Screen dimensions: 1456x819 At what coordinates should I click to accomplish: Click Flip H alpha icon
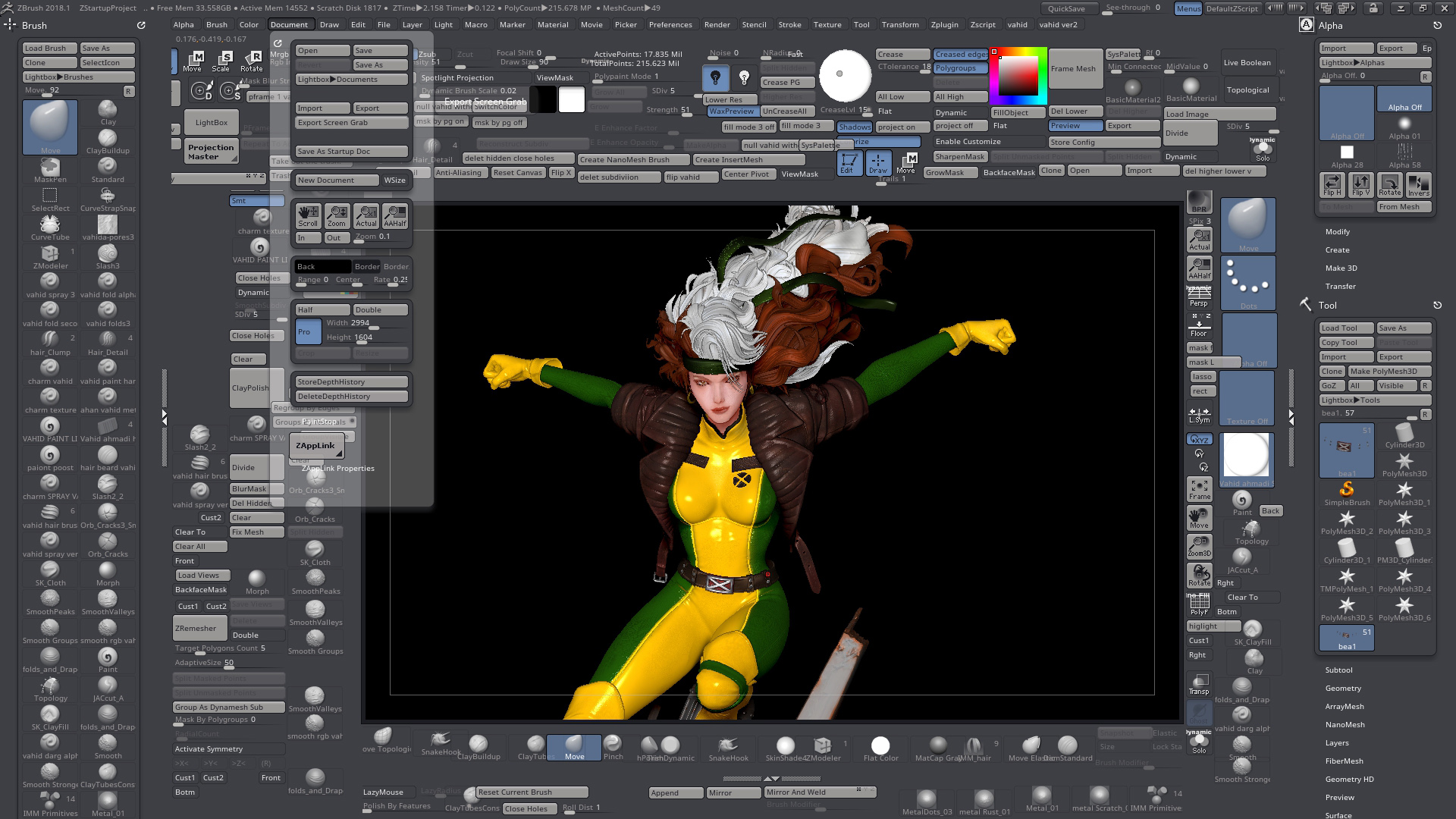tap(1332, 185)
